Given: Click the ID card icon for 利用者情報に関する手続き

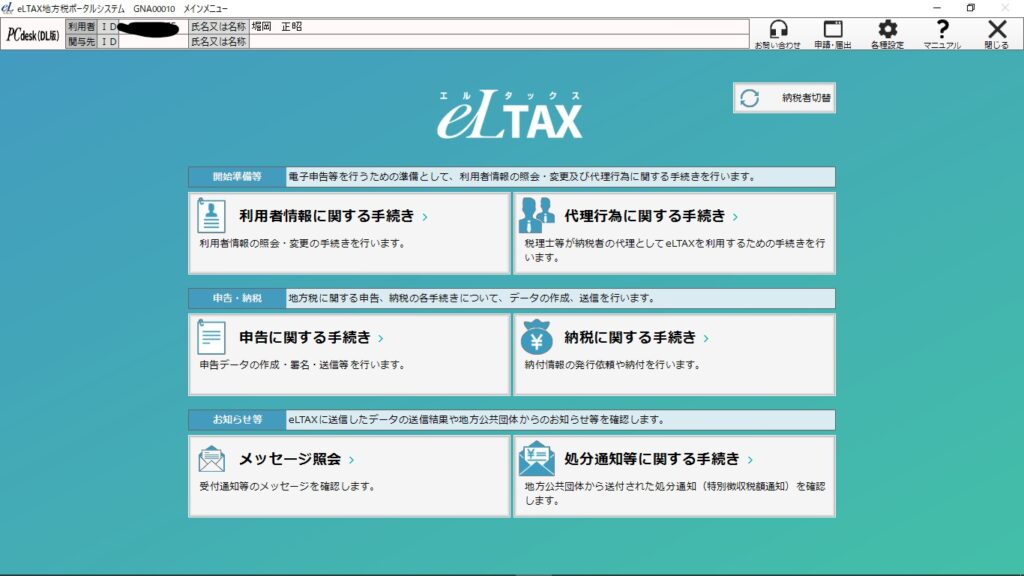Looking at the screenshot, I should (x=211, y=213).
